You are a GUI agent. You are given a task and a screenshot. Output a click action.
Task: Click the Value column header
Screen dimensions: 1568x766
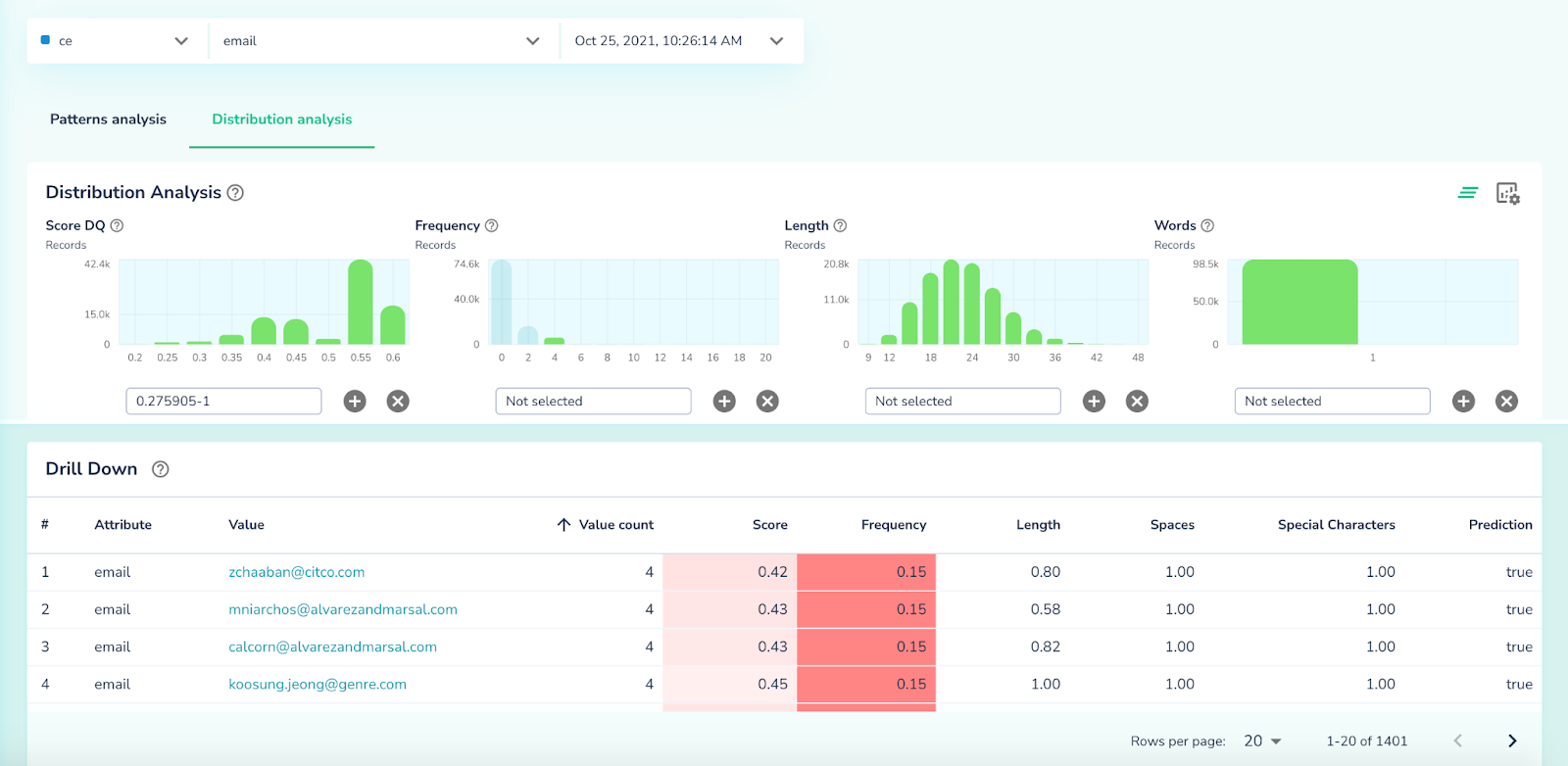(246, 525)
